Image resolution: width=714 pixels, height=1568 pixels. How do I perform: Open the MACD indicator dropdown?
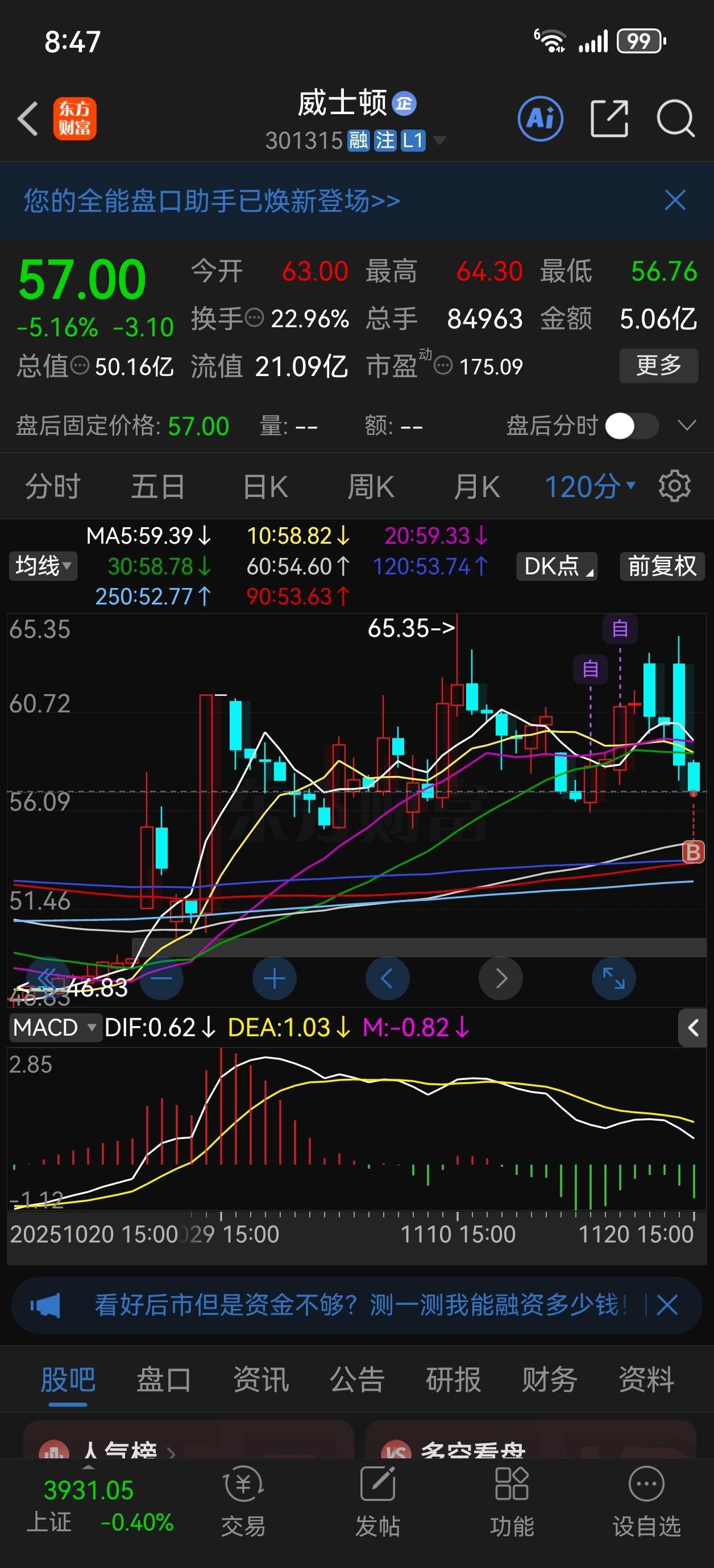55,1028
